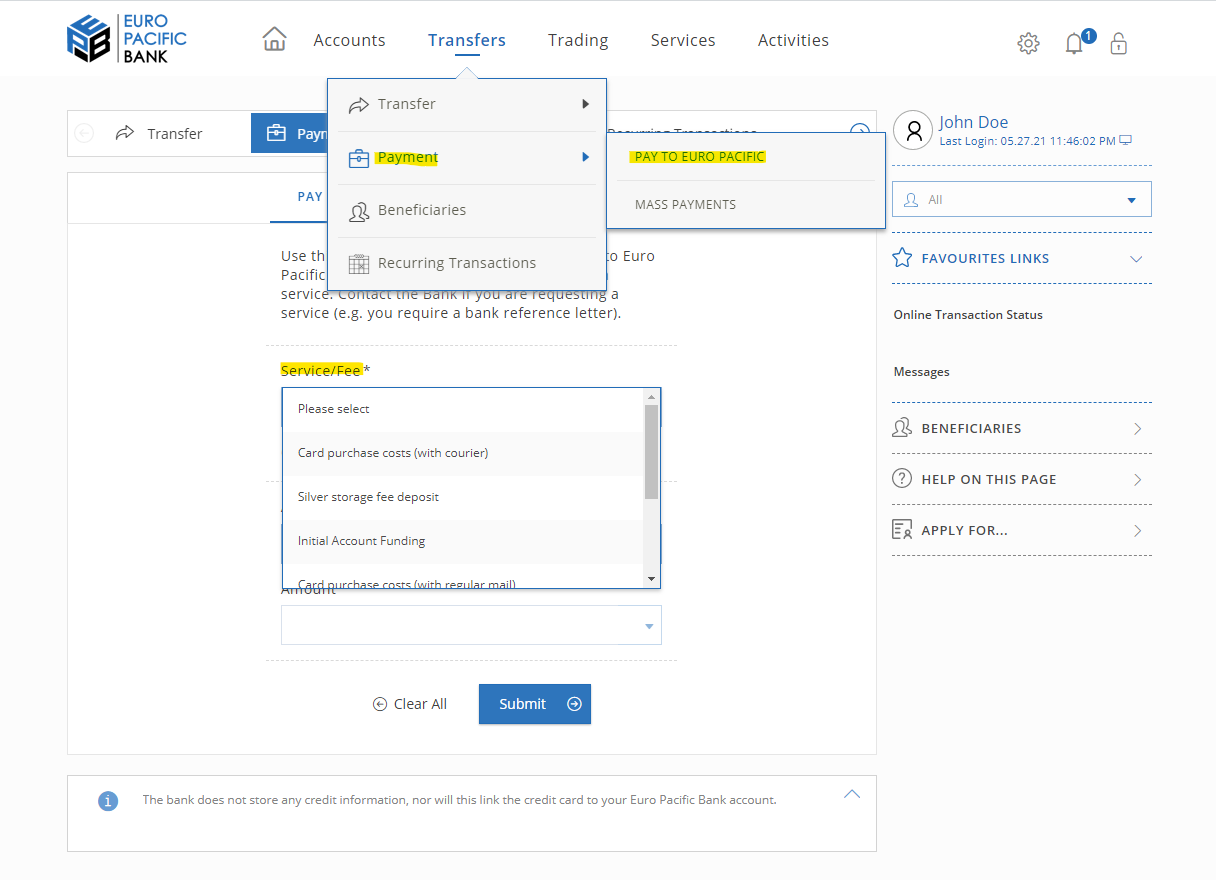Screen dimensions: 1216x880
Task: Click the padlock logout icon
Action: [x=1119, y=43]
